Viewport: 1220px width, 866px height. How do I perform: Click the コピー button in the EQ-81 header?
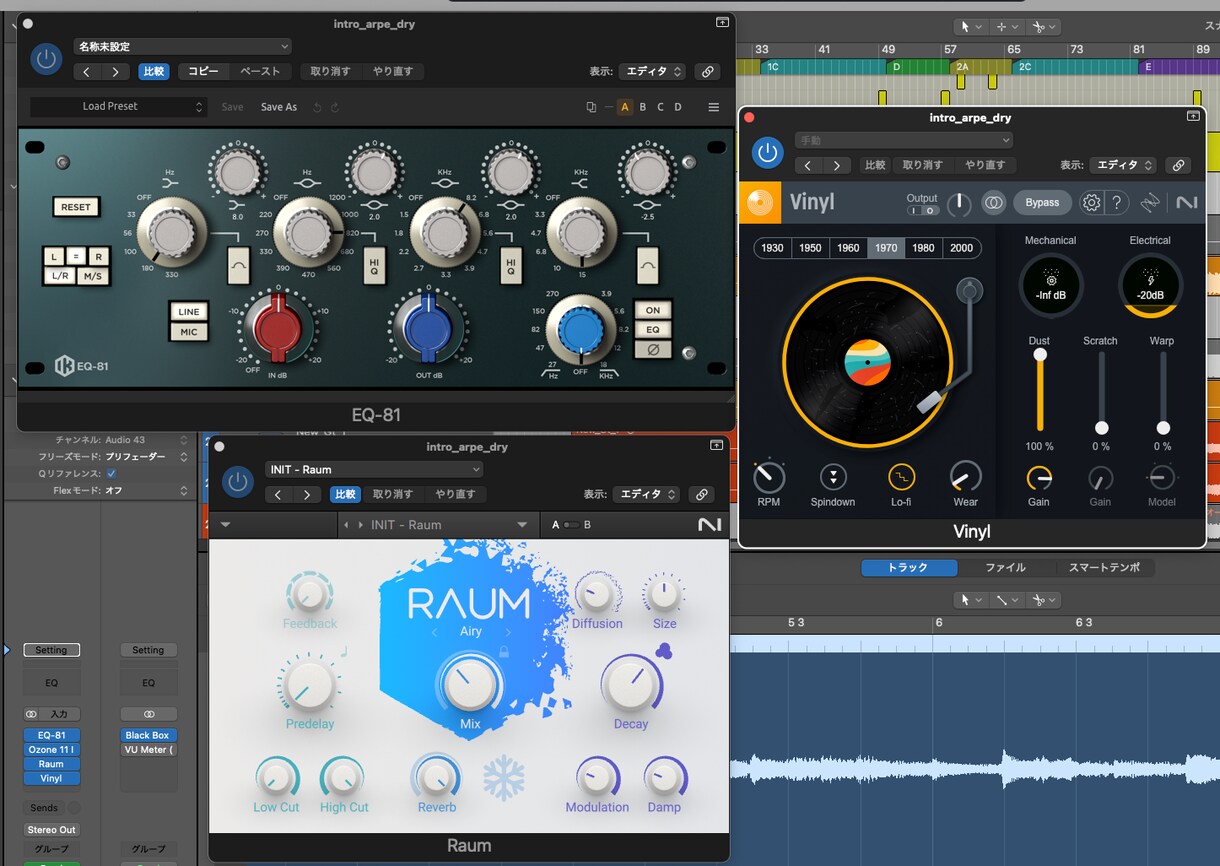pyautogui.click(x=204, y=72)
